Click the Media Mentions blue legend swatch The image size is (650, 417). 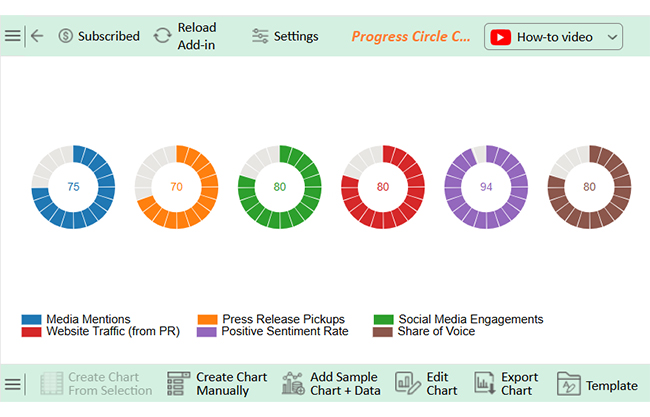[x=32, y=320]
